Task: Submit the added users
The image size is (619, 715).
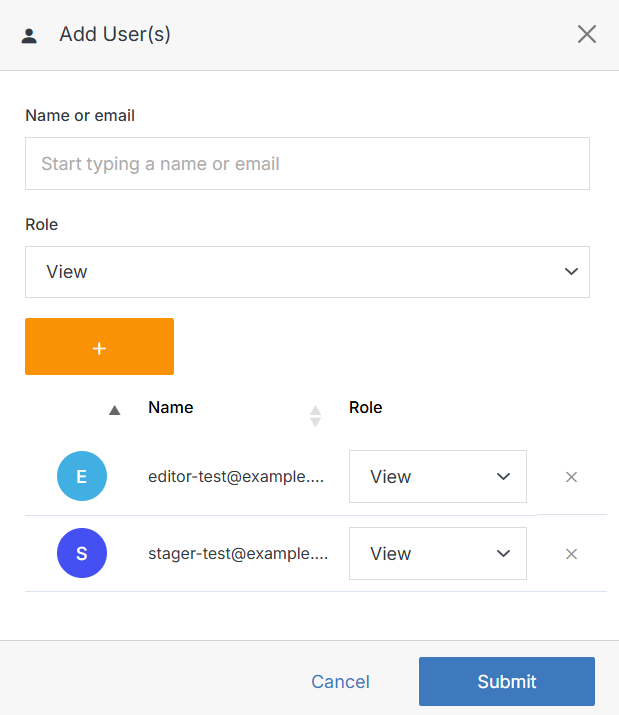Action: pyautogui.click(x=507, y=681)
